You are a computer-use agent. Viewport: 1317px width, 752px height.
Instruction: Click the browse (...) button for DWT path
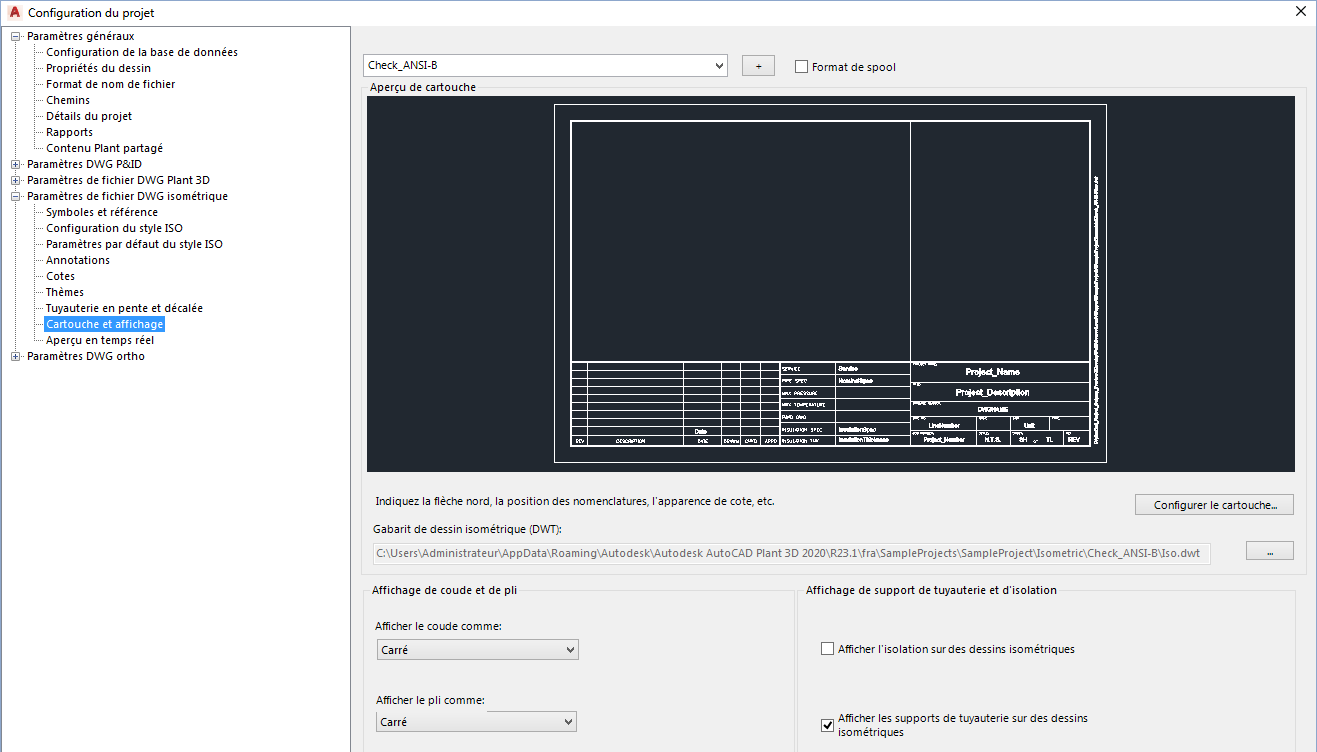pos(1270,551)
